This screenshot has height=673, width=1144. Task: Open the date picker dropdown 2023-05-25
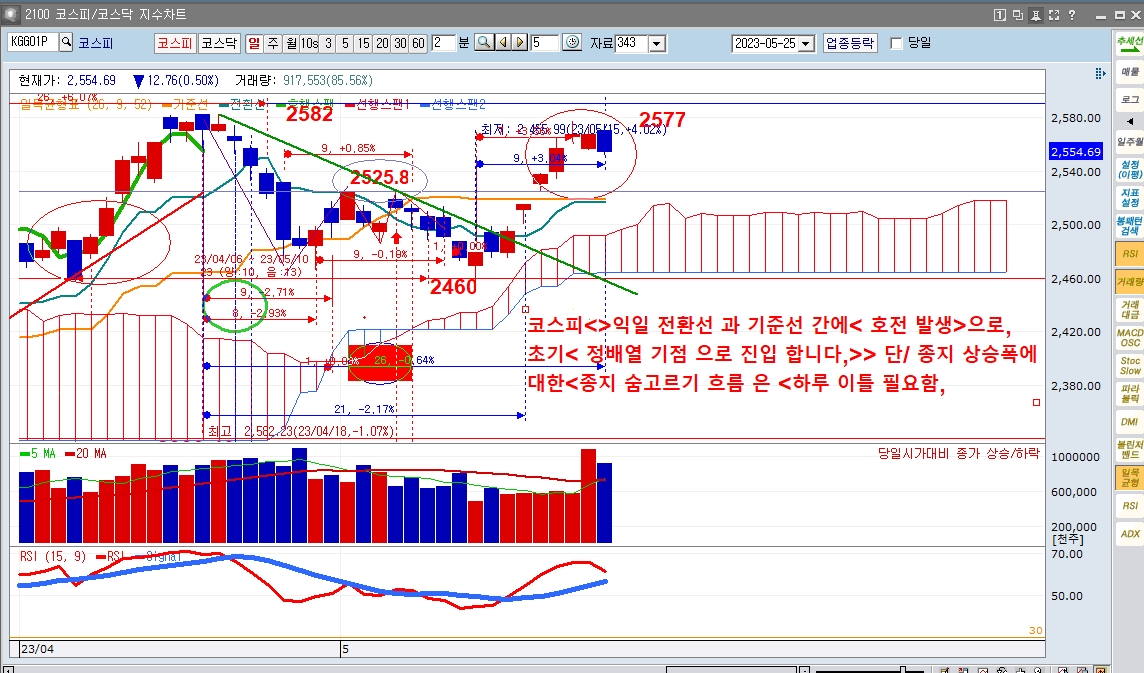(x=806, y=43)
